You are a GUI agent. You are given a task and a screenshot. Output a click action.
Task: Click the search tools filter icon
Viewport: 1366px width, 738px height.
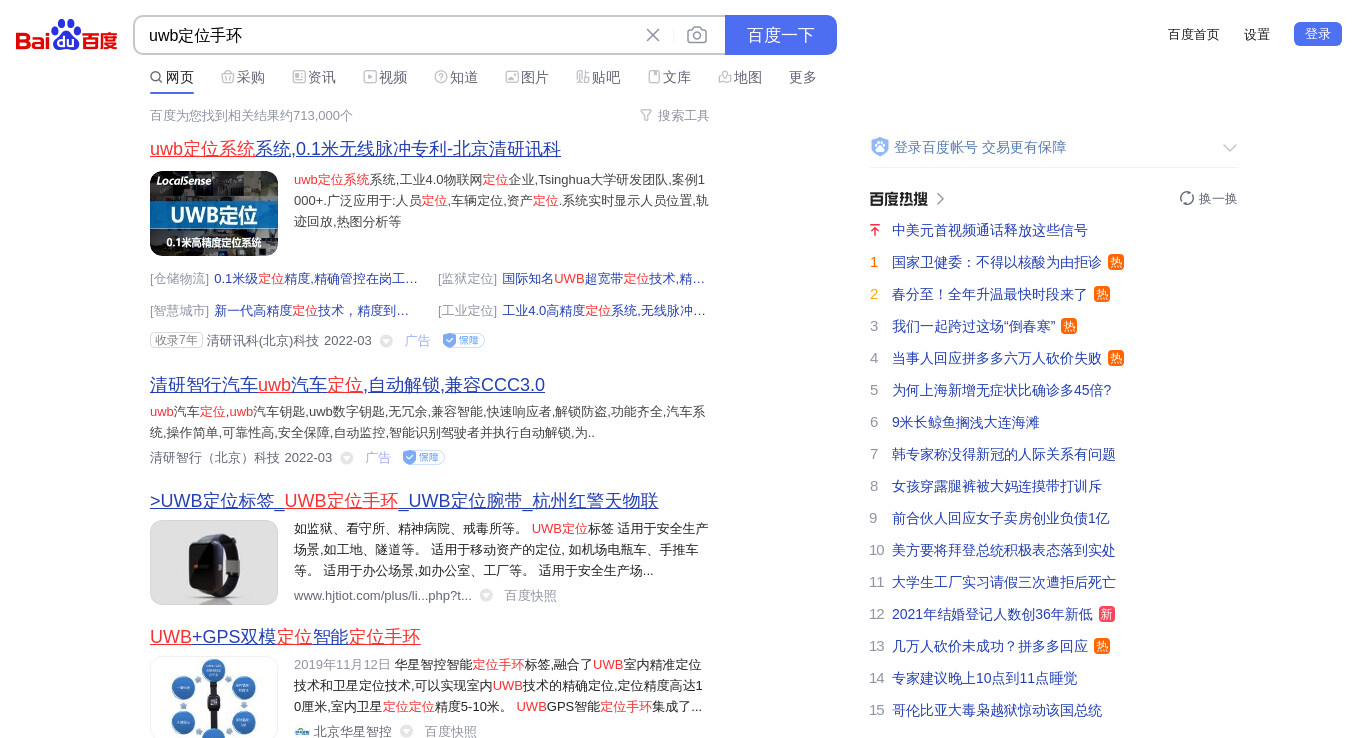[646, 115]
